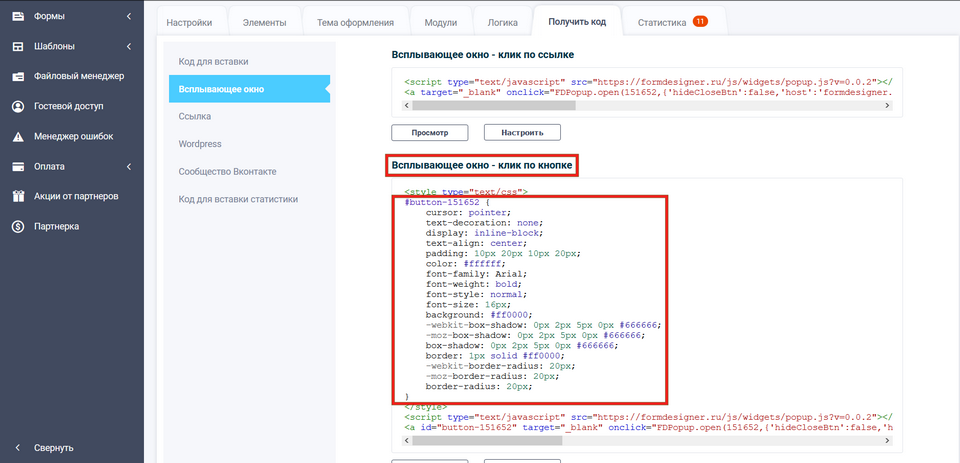Collapse sidebar with Свернуть
This screenshot has width=960, height=463.
[x=52, y=448]
